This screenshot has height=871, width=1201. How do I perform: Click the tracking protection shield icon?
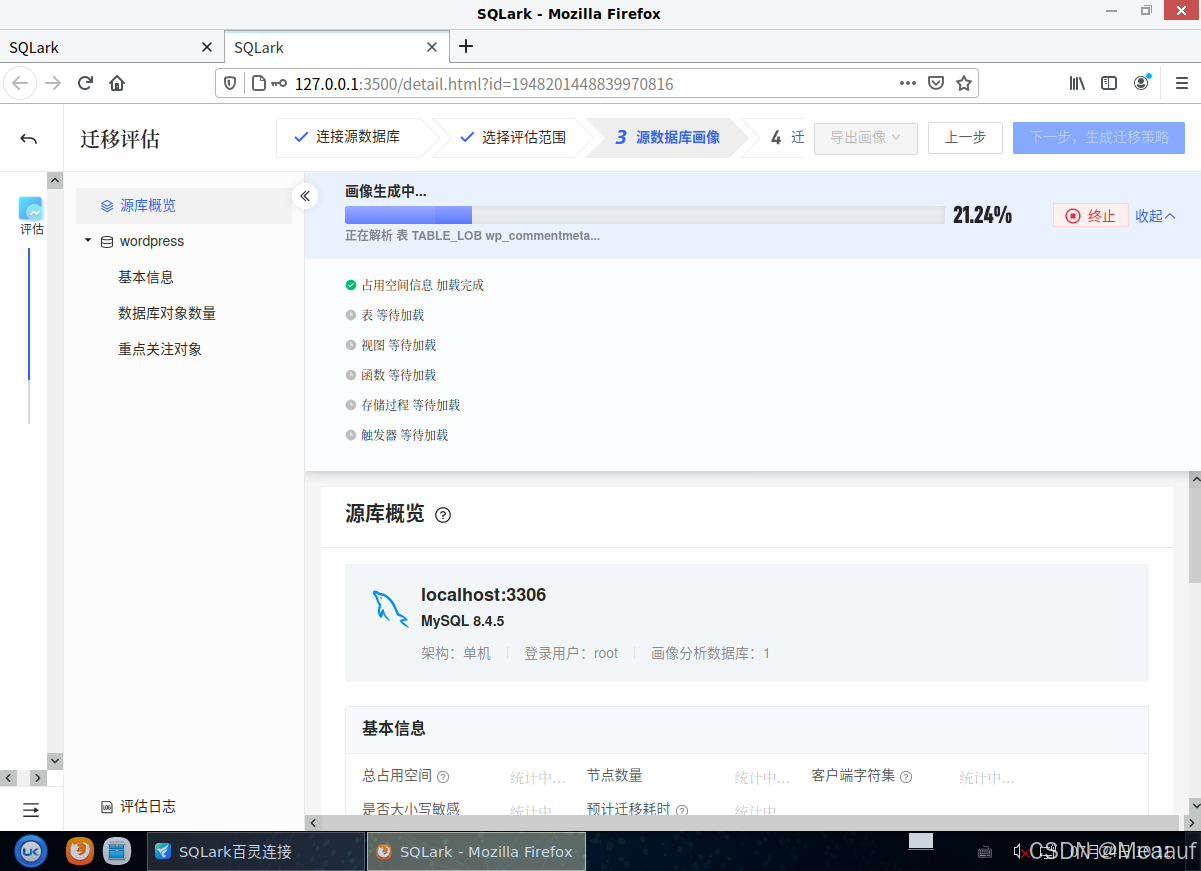[x=229, y=83]
